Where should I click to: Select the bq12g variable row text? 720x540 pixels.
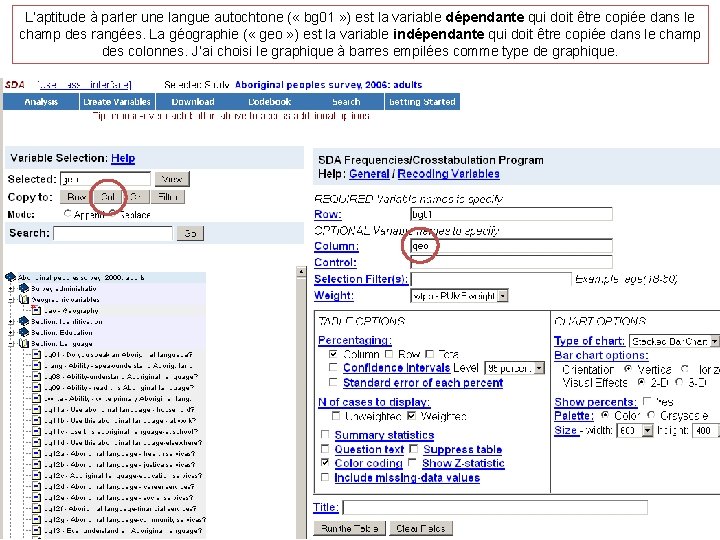tap(125, 520)
